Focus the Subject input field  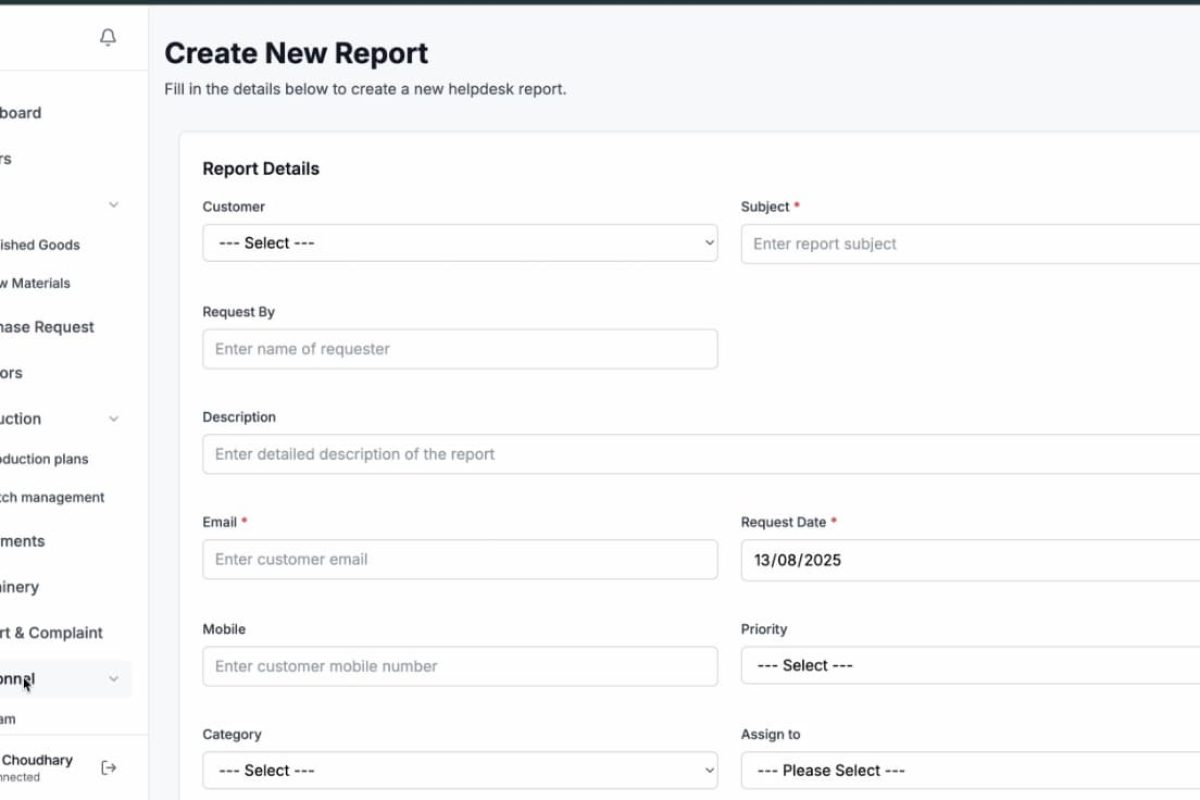(x=970, y=244)
